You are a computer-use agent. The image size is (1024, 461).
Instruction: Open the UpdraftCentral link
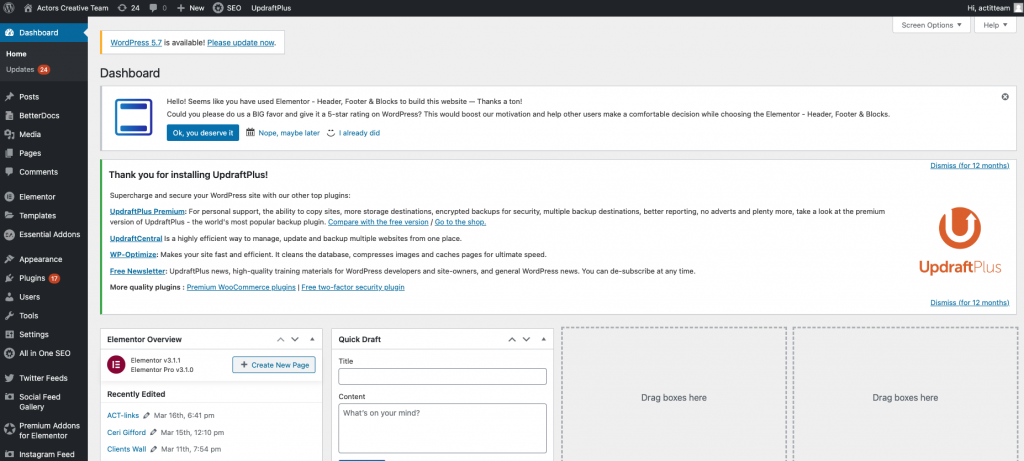point(136,238)
